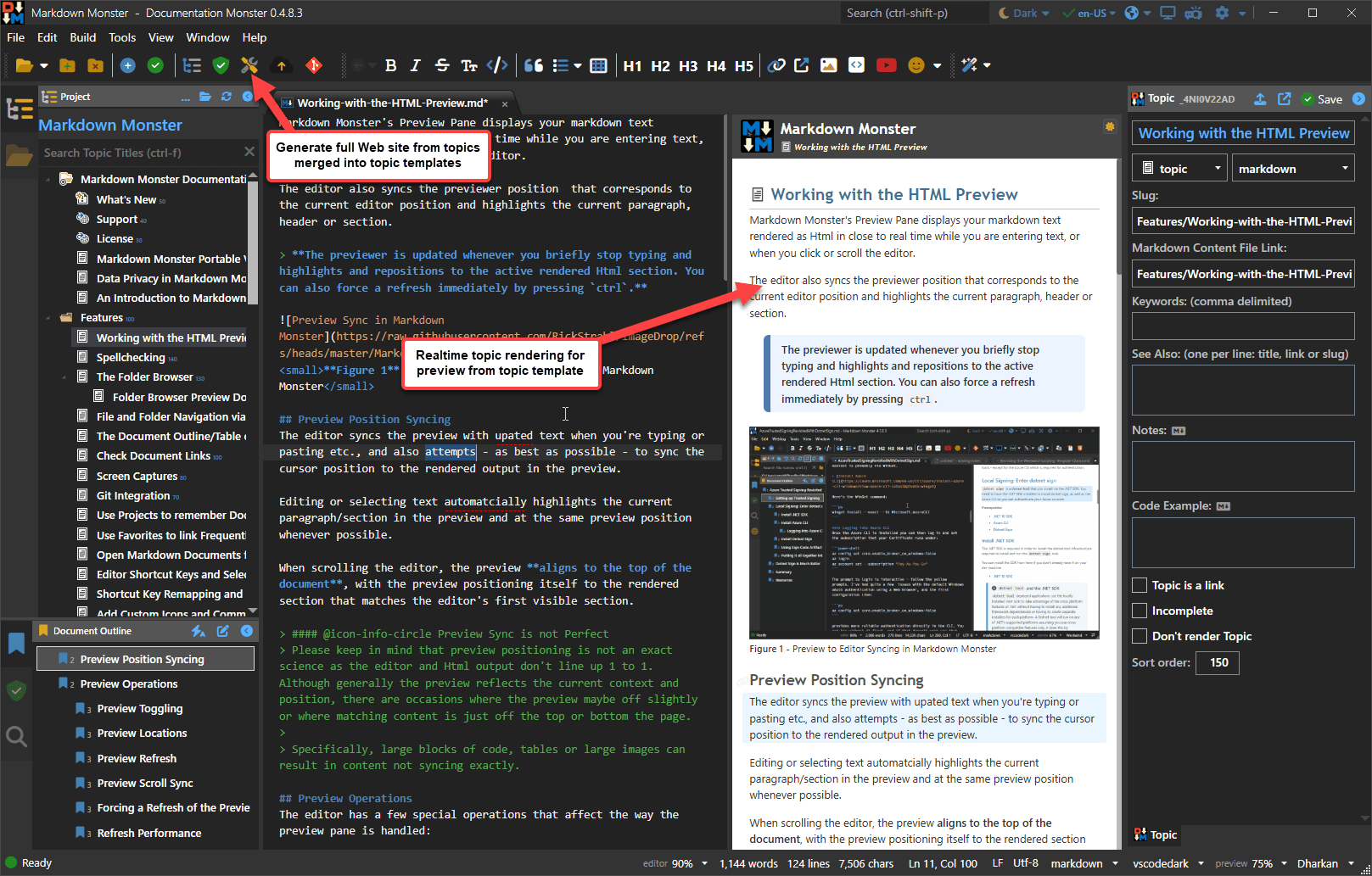Select the Bold formatting tool
This screenshot has width=1372, height=876.
pos(390,65)
